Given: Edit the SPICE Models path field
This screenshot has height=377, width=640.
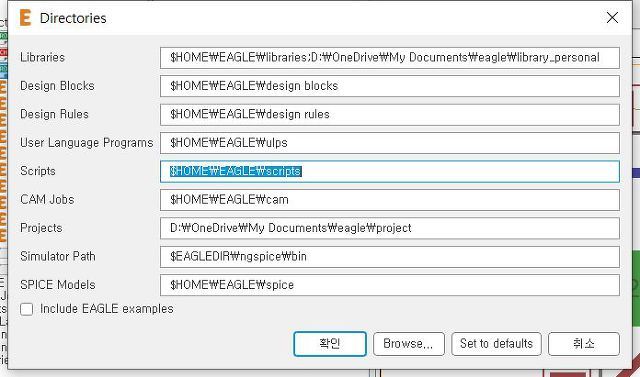Looking at the screenshot, I should [390, 285].
